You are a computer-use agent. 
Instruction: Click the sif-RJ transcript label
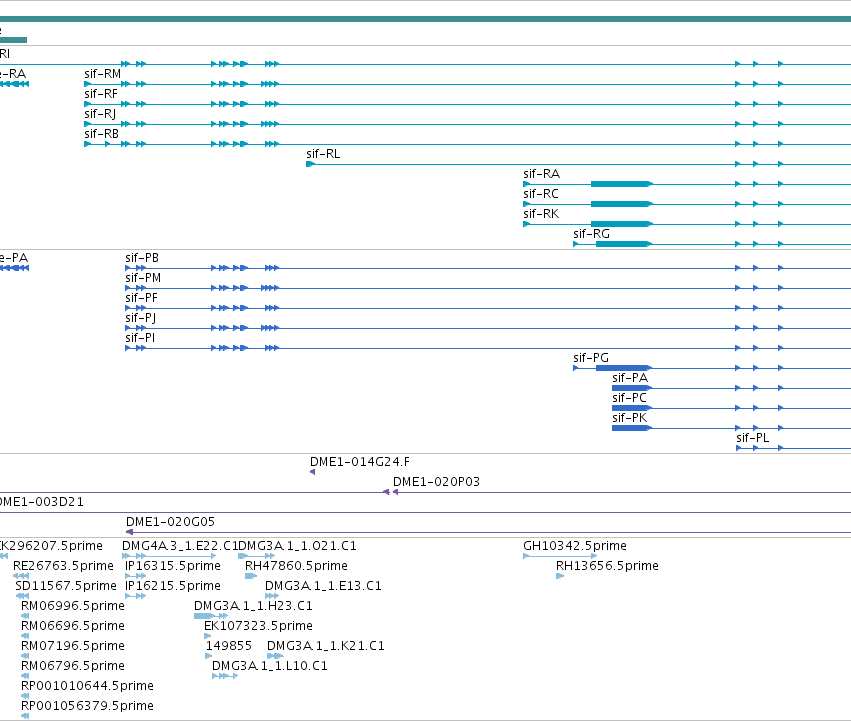[100, 114]
